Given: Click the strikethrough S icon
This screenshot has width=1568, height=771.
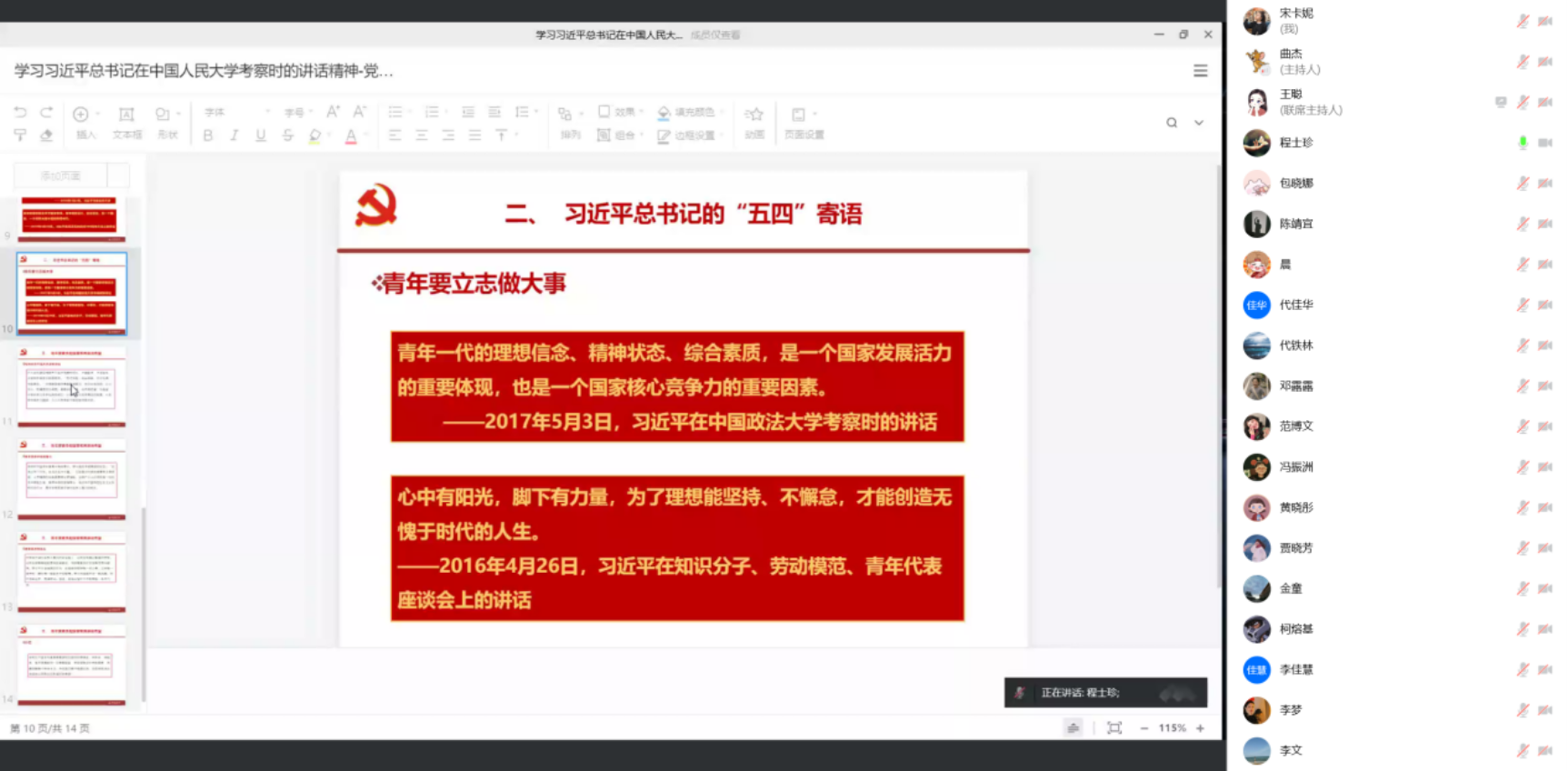Looking at the screenshot, I should tap(287, 135).
